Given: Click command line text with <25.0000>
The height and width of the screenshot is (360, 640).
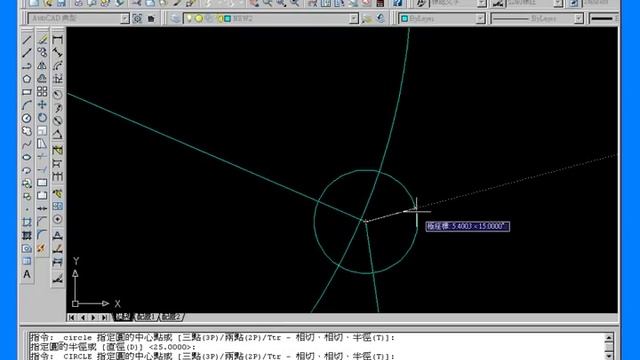Looking at the screenshot, I should click(x=113, y=347).
